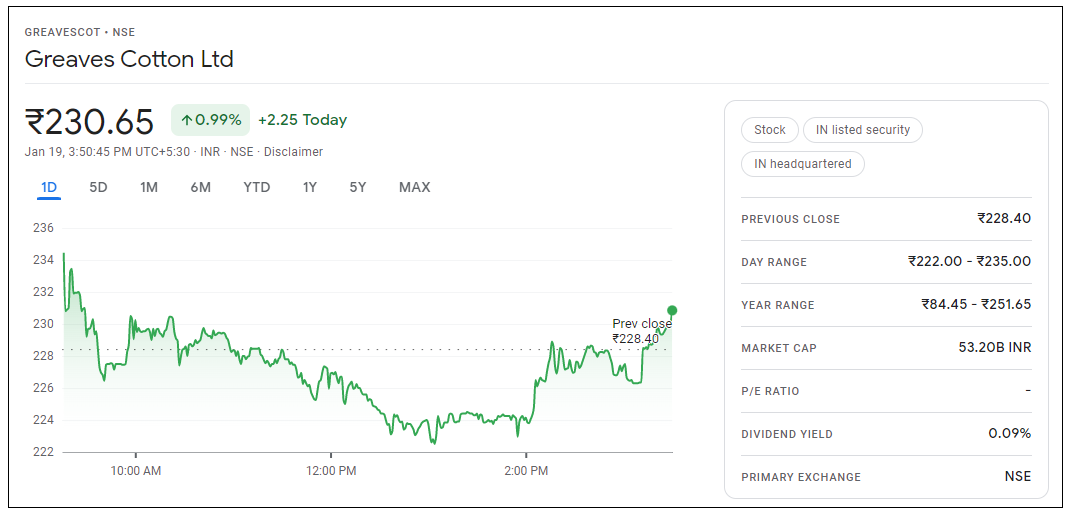Click the Greaves Cotton Ltd title
1070x512 pixels.
click(129, 59)
